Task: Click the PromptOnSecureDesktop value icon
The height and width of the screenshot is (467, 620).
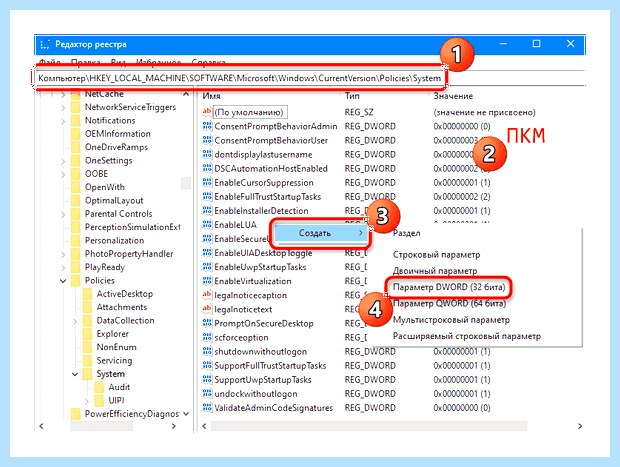Action: (207, 323)
